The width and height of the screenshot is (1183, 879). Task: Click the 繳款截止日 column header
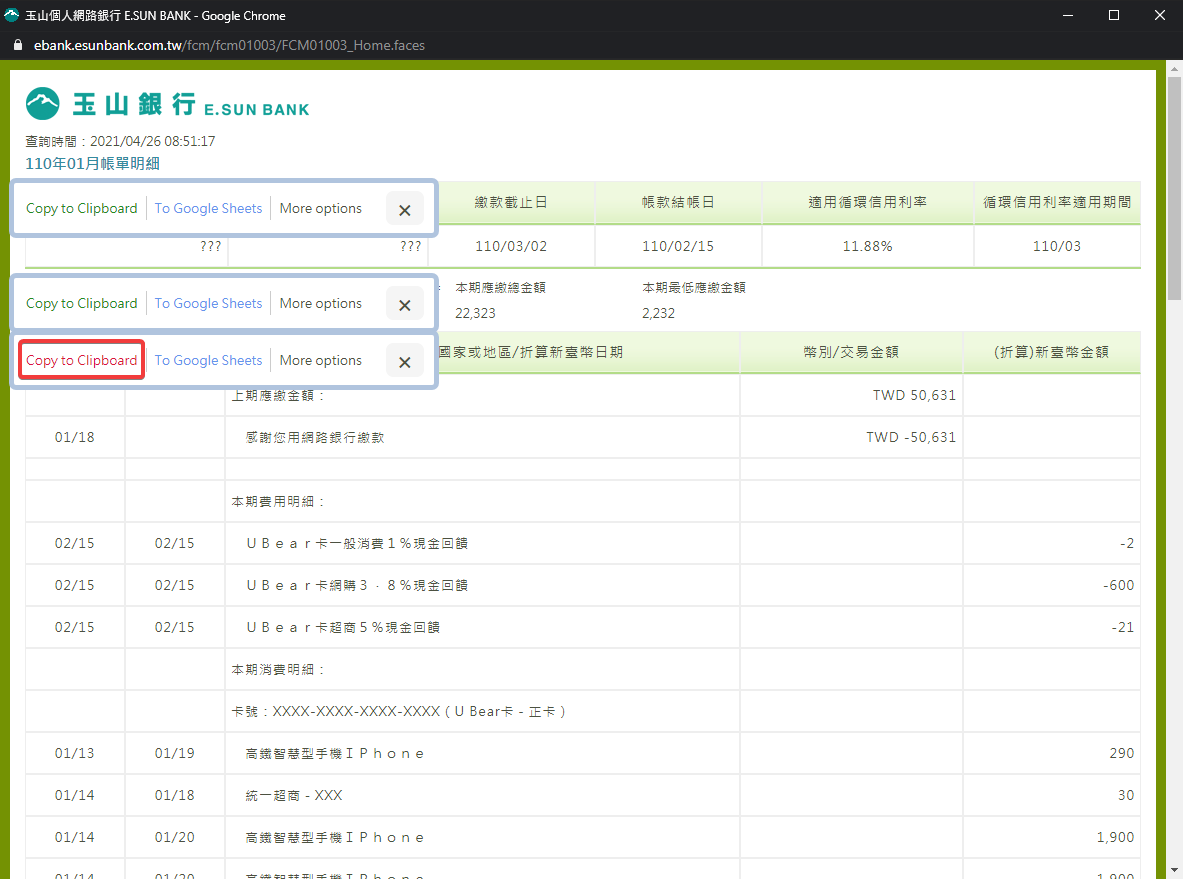(x=511, y=202)
